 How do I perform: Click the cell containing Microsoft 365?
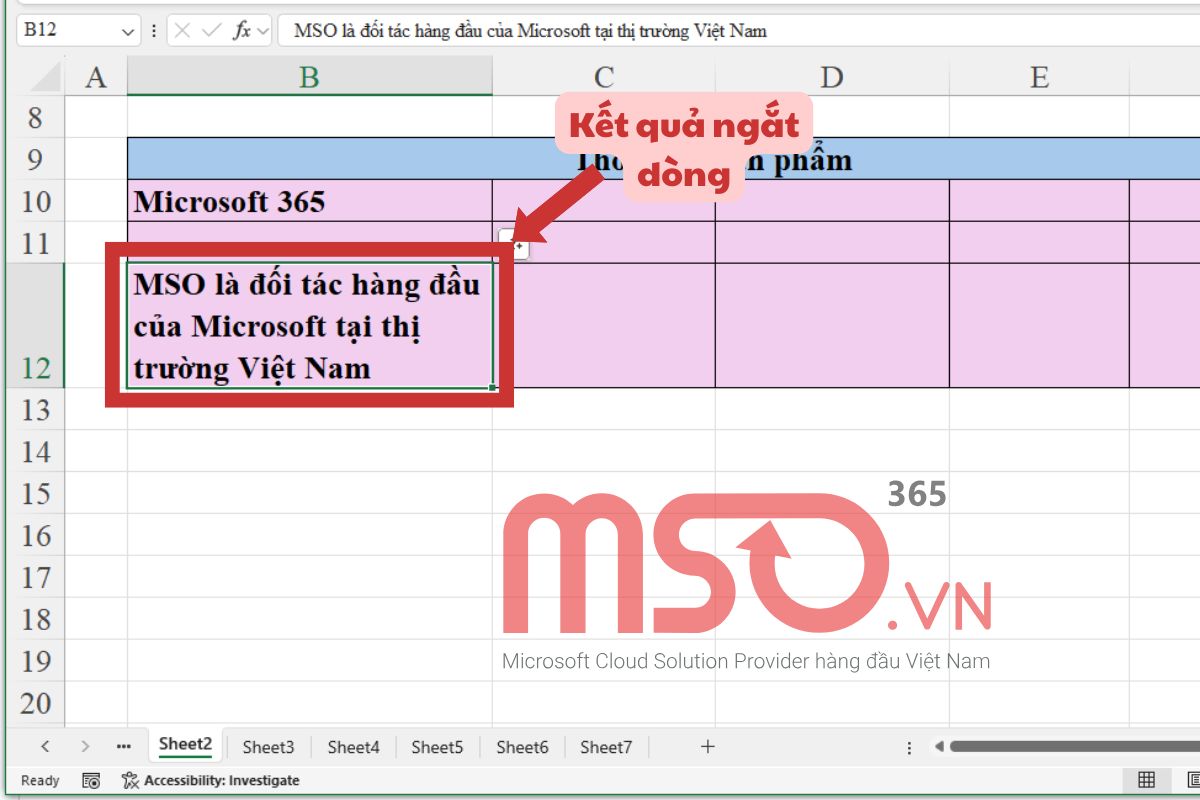click(310, 201)
